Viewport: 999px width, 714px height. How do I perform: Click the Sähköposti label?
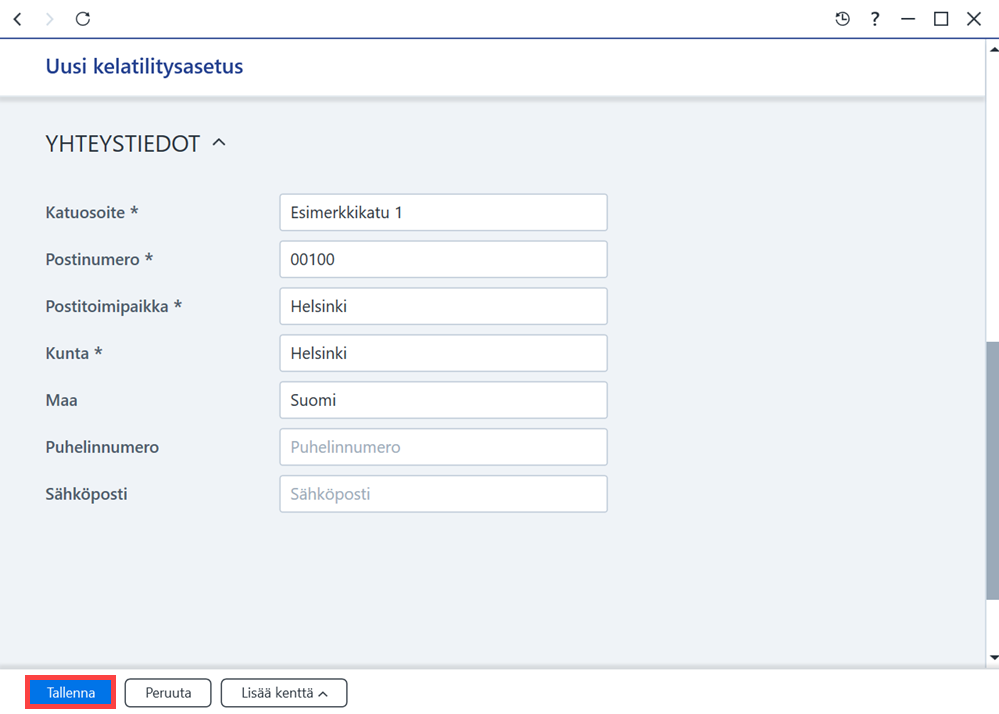pyautogui.click(x=86, y=494)
